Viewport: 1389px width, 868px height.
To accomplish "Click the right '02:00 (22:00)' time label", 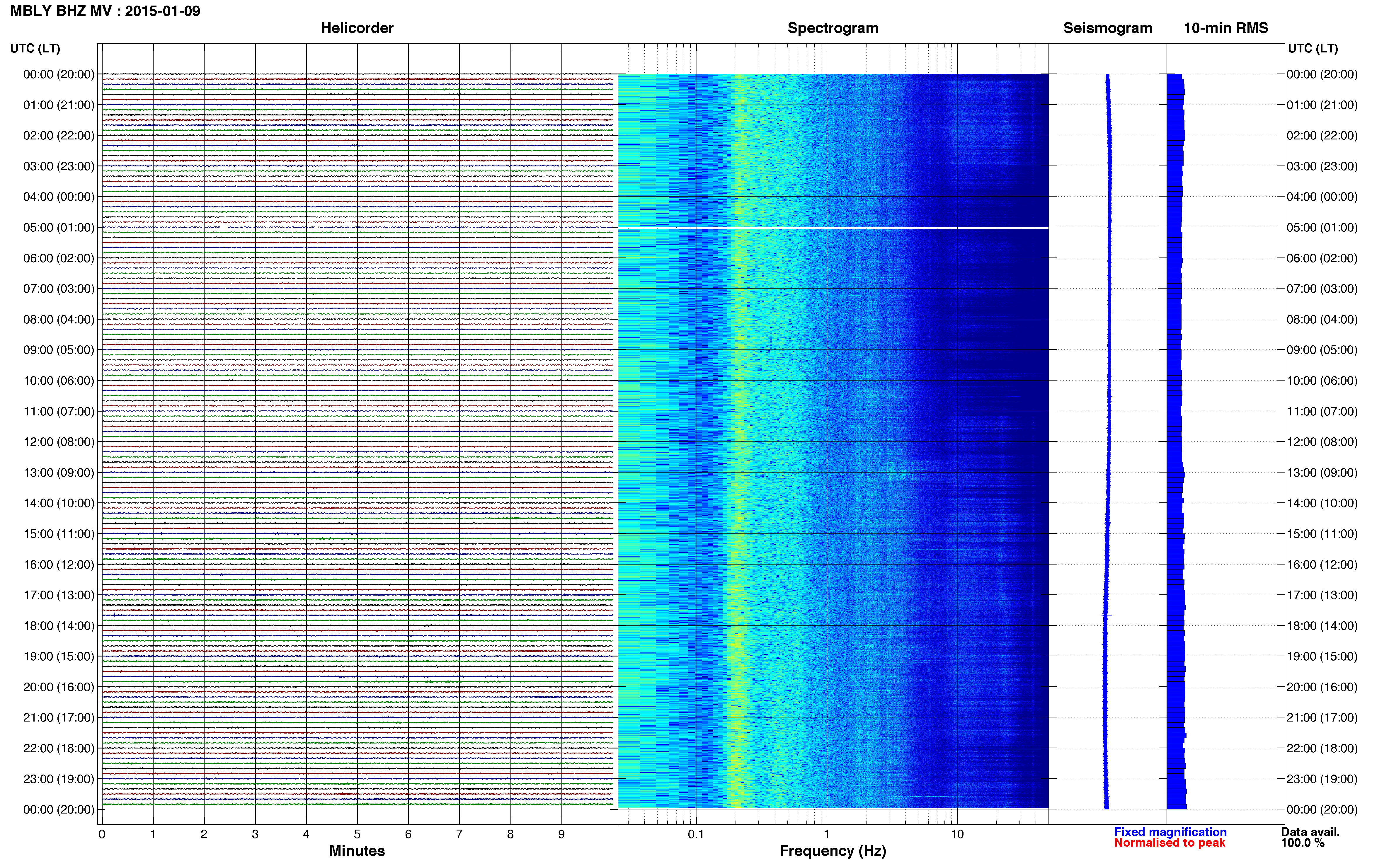I will (x=1322, y=135).
